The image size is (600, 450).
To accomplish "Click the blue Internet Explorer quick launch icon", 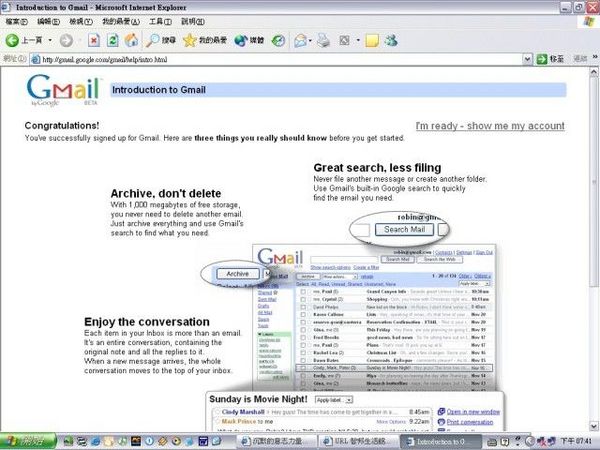I will pos(95,441).
